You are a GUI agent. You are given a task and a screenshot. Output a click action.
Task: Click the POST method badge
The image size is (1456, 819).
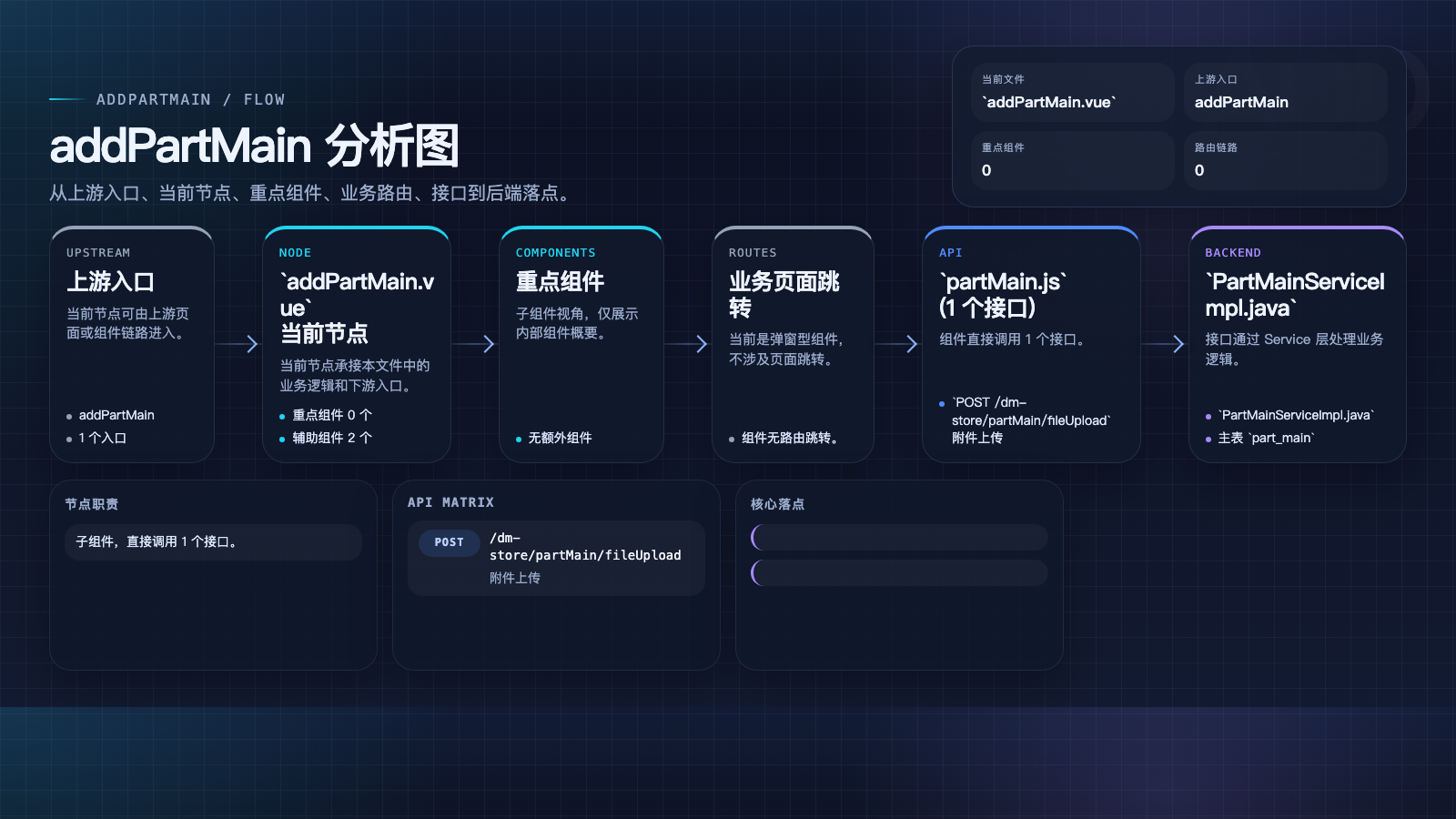pos(449,542)
